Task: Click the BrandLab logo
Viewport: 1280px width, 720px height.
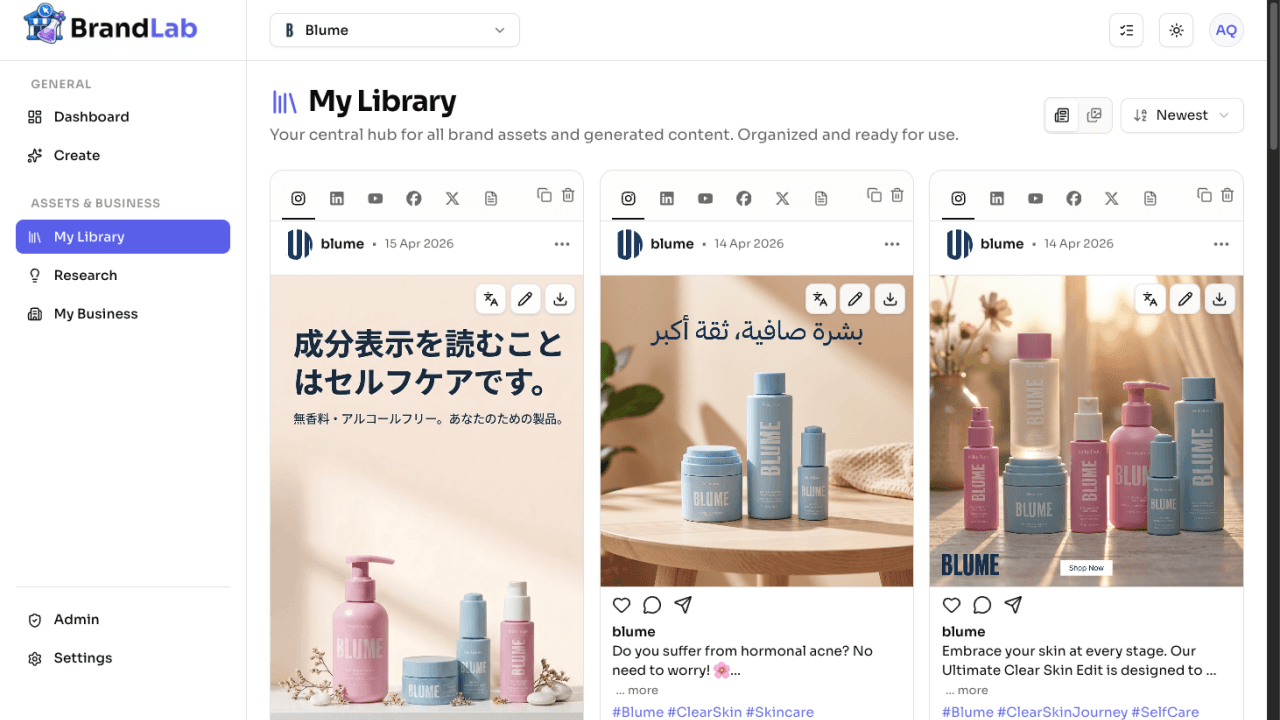Action: [x=110, y=25]
